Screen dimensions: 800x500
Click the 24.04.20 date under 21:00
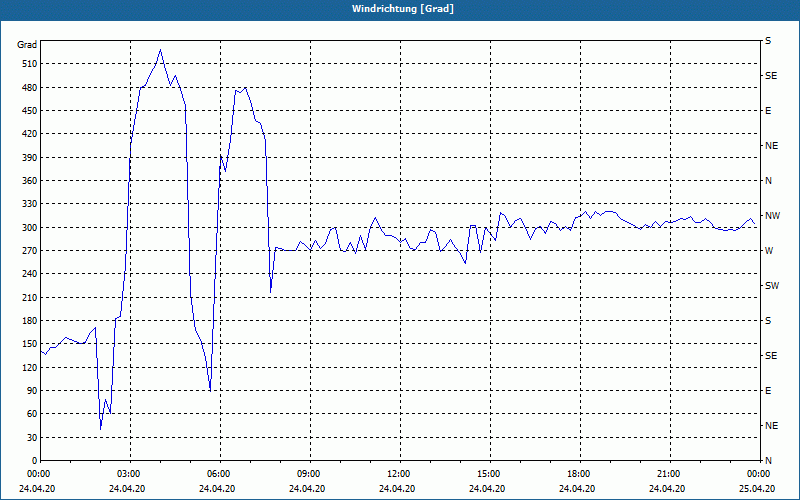tap(667, 488)
